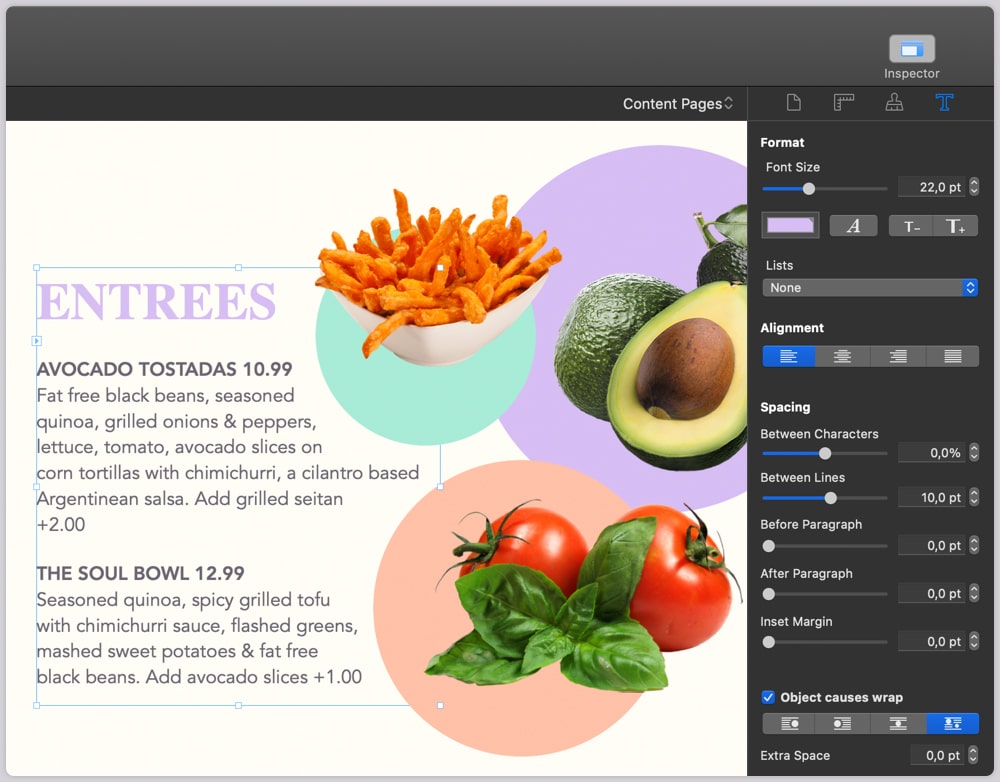Toggle the Inspector panel from the toolbar
This screenshot has height=782, width=1000.
[x=911, y=47]
